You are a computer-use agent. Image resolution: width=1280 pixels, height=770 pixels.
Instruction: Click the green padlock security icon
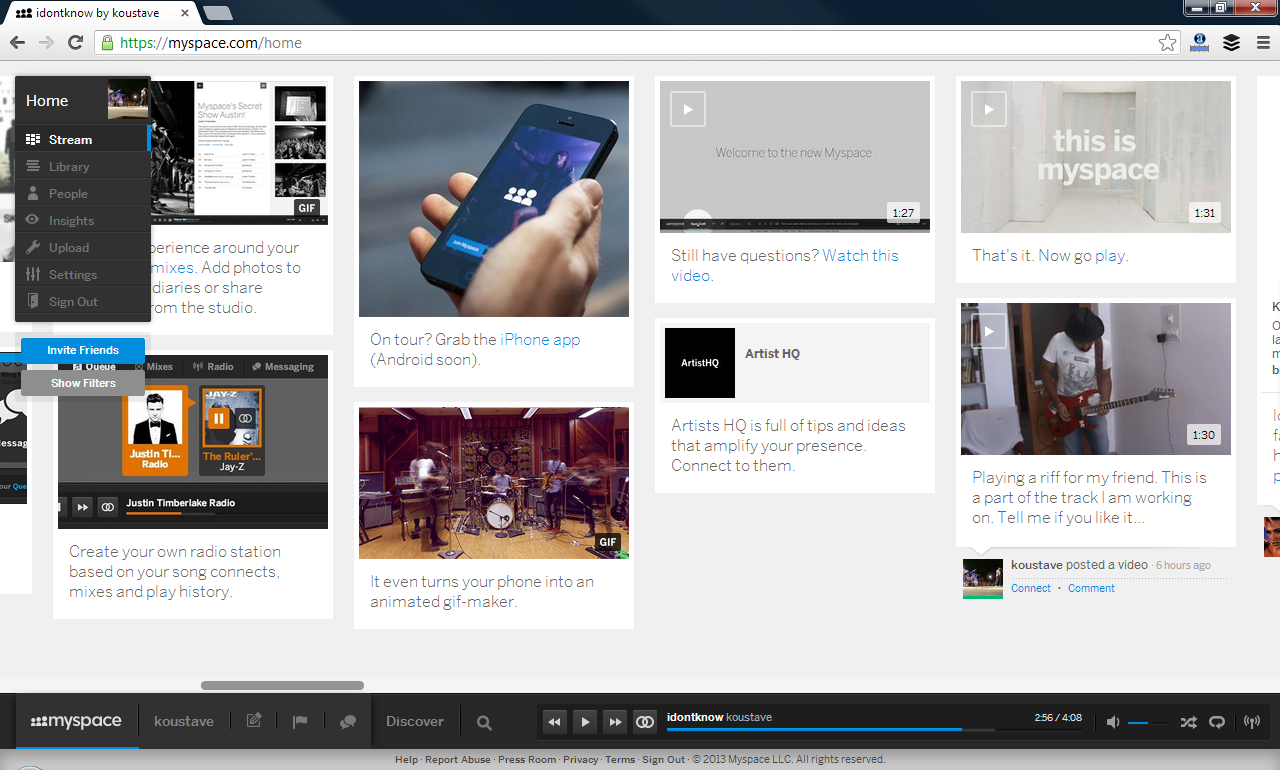click(107, 43)
